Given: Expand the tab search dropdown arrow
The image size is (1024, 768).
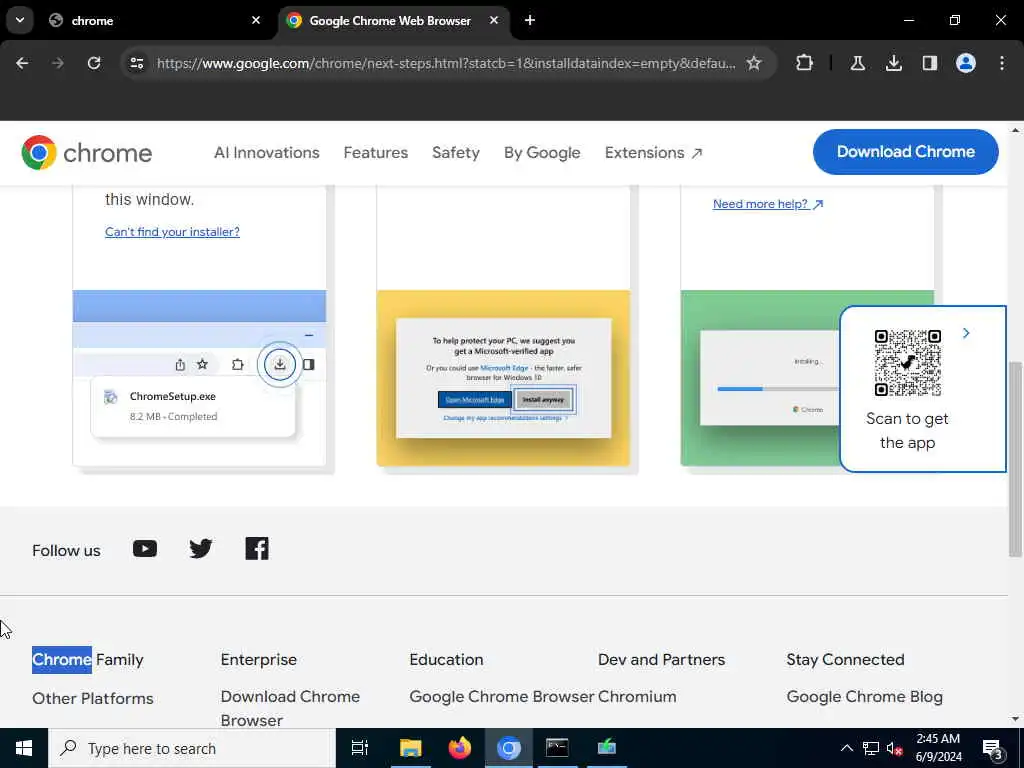Looking at the screenshot, I should click(x=20, y=20).
